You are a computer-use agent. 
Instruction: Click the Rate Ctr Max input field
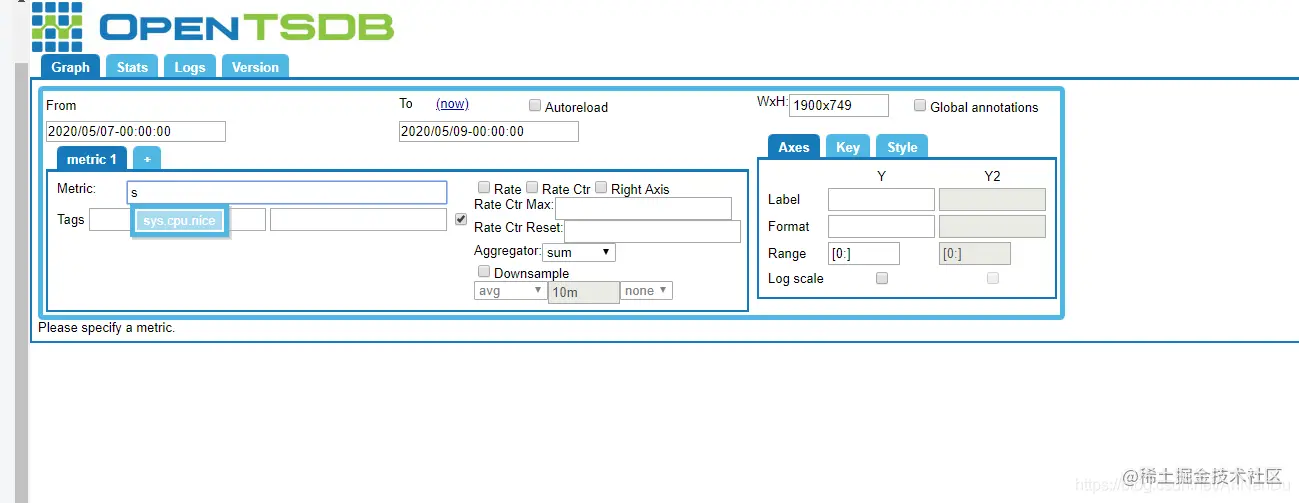(643, 208)
